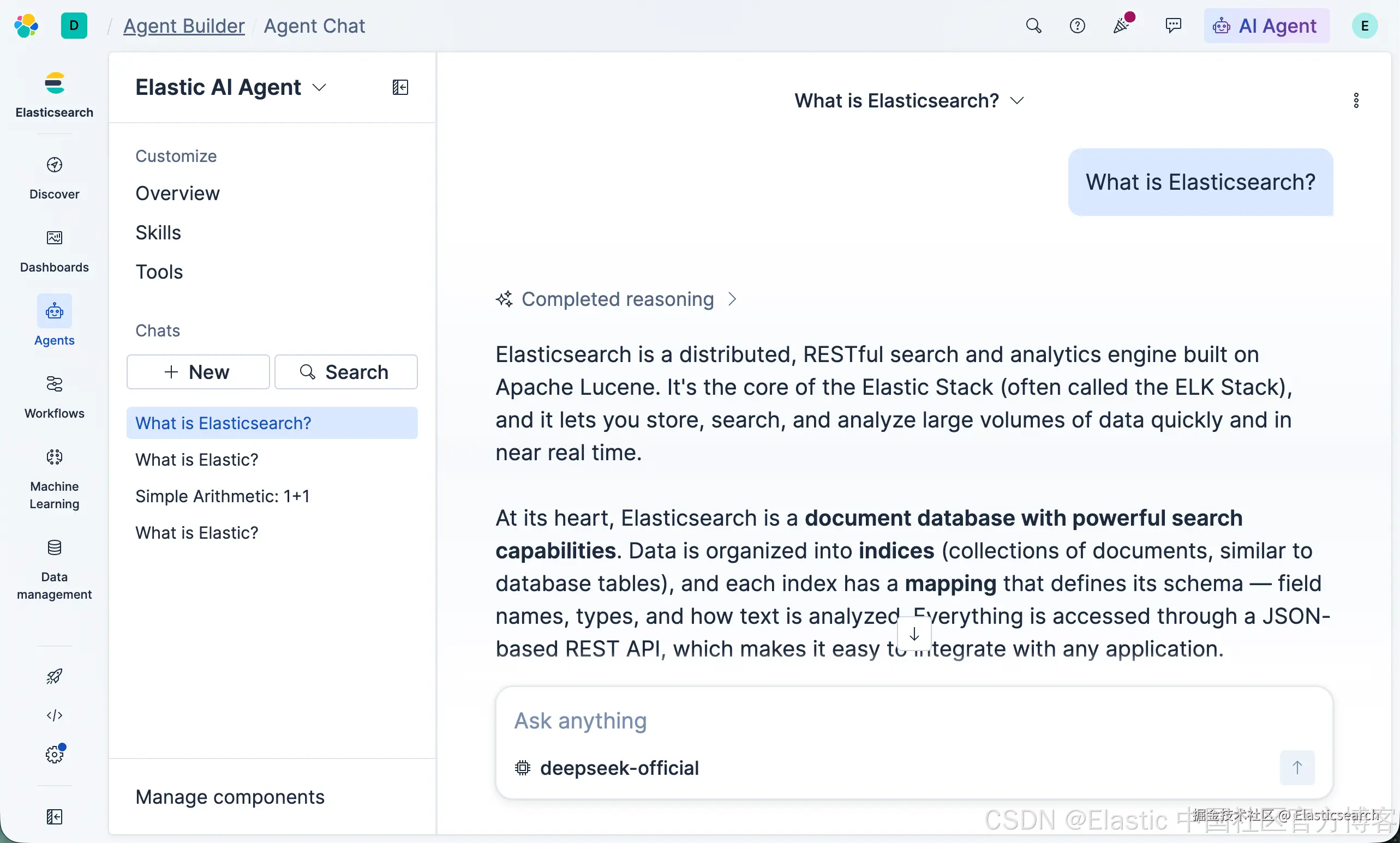Follow the Agent Builder breadcrumb link

click(184, 26)
